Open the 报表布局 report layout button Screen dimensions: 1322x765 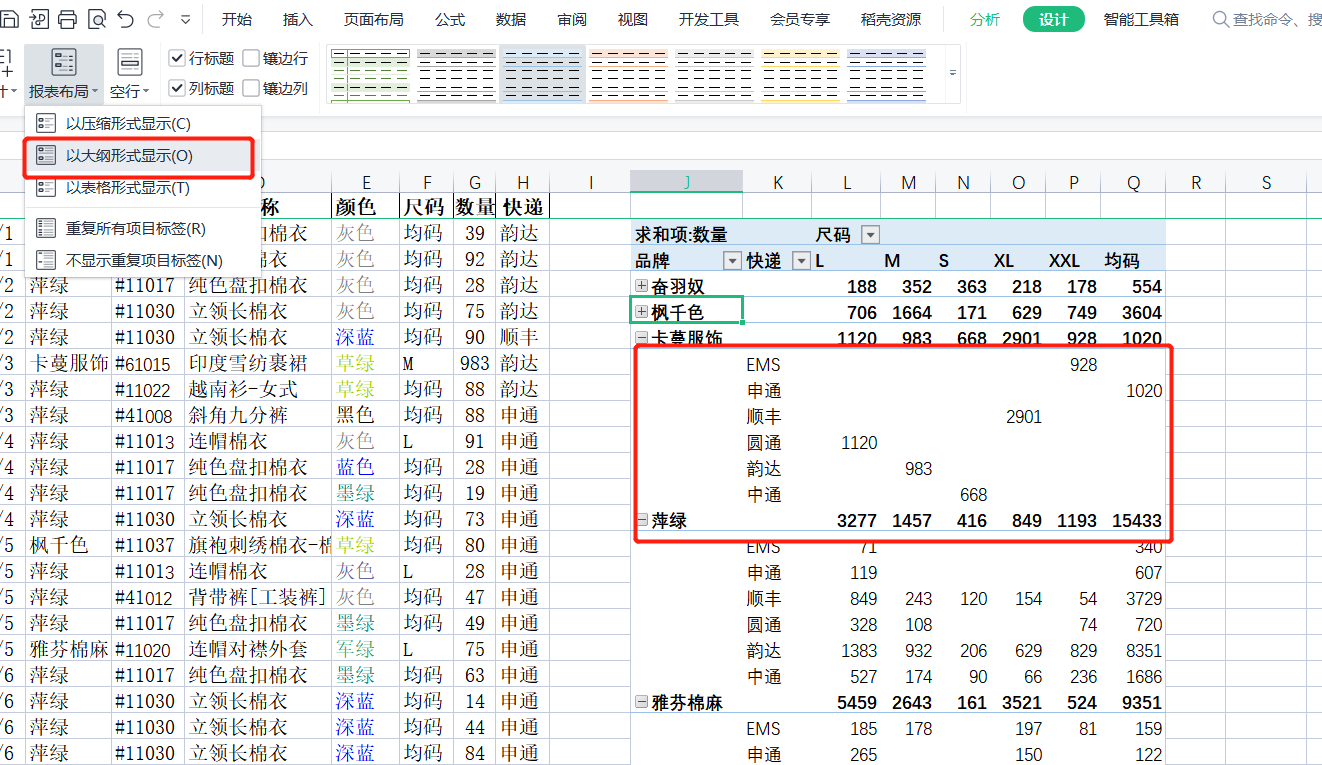coord(64,74)
